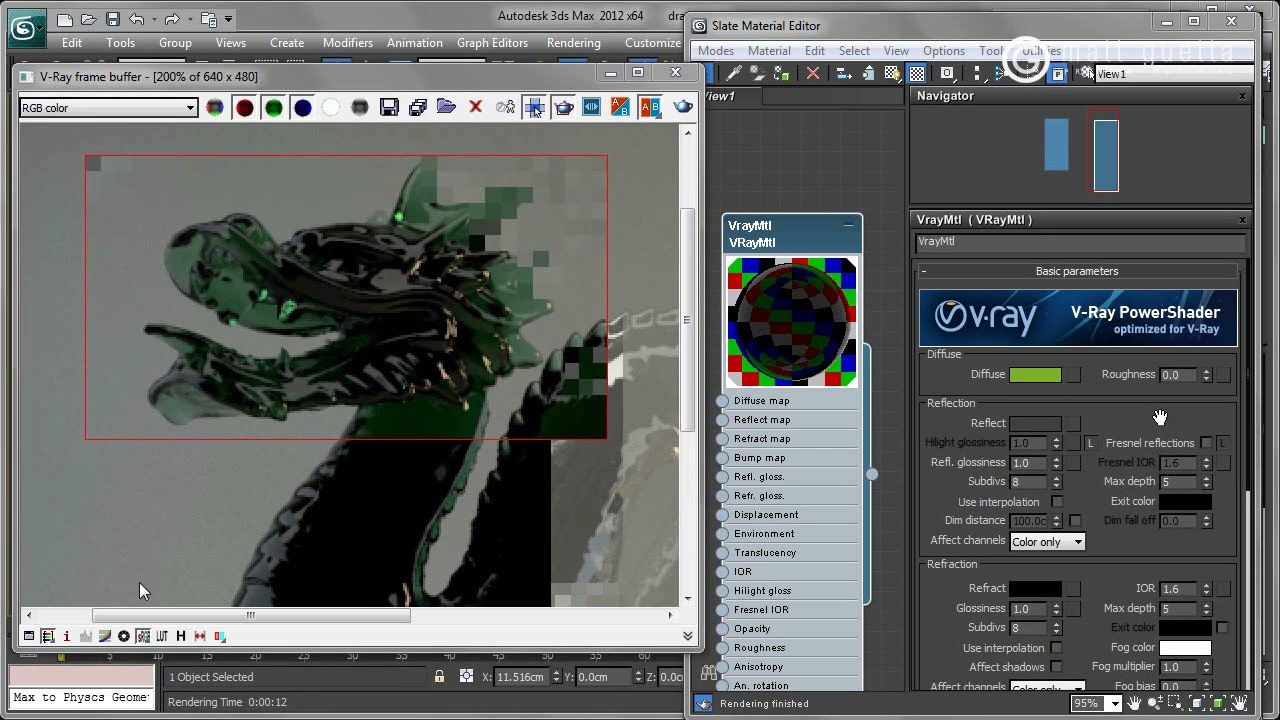The height and width of the screenshot is (720, 1280).
Task: Click the Diffuse map input socket
Action: 722,401
